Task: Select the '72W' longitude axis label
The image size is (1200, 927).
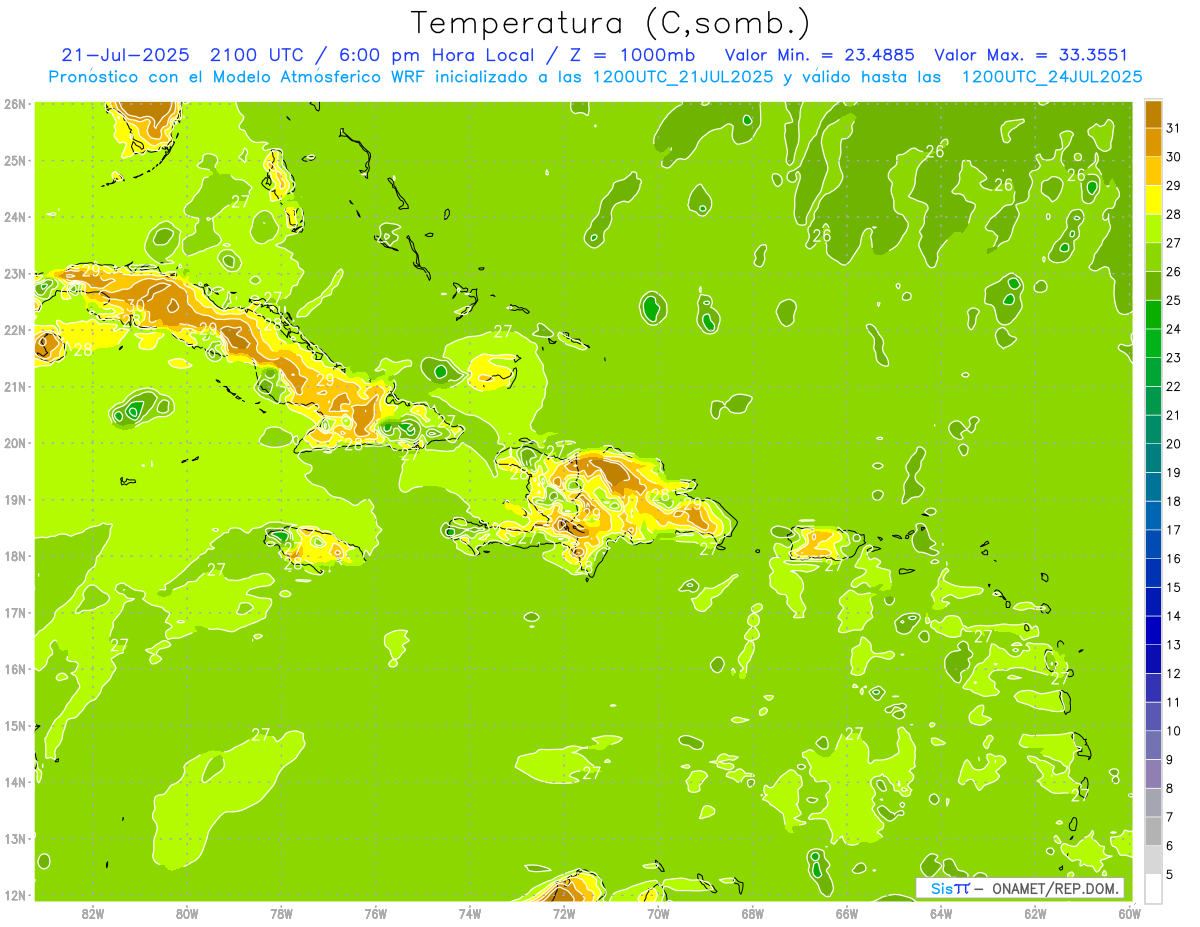Action: (x=564, y=912)
